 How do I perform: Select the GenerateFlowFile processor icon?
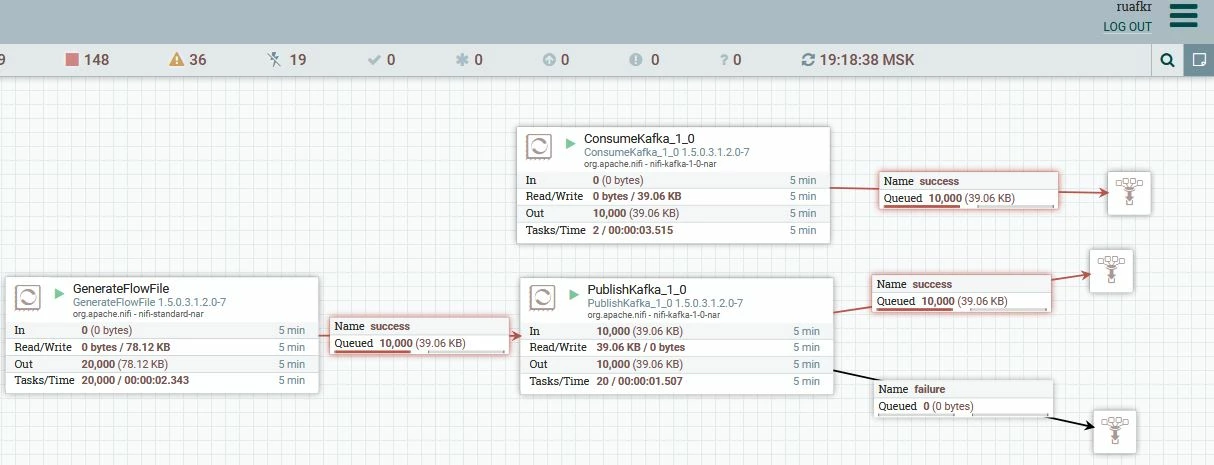coord(28,296)
